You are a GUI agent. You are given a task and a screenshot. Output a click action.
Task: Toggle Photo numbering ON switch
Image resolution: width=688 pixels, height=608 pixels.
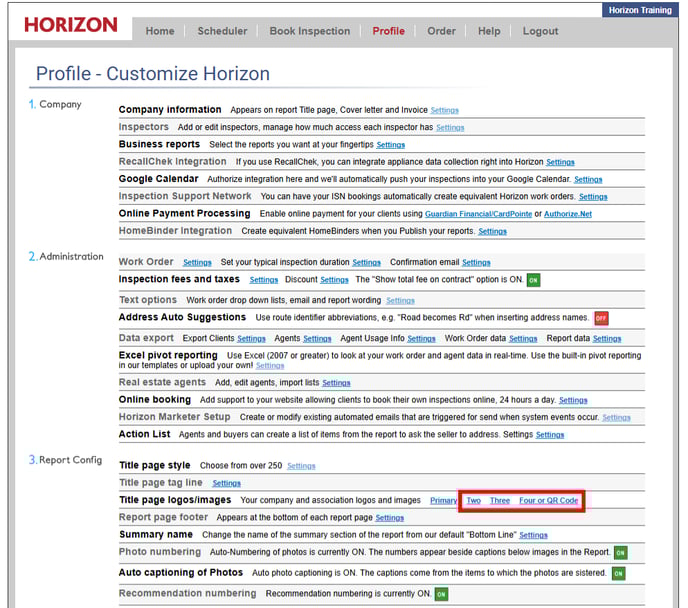pos(620,553)
